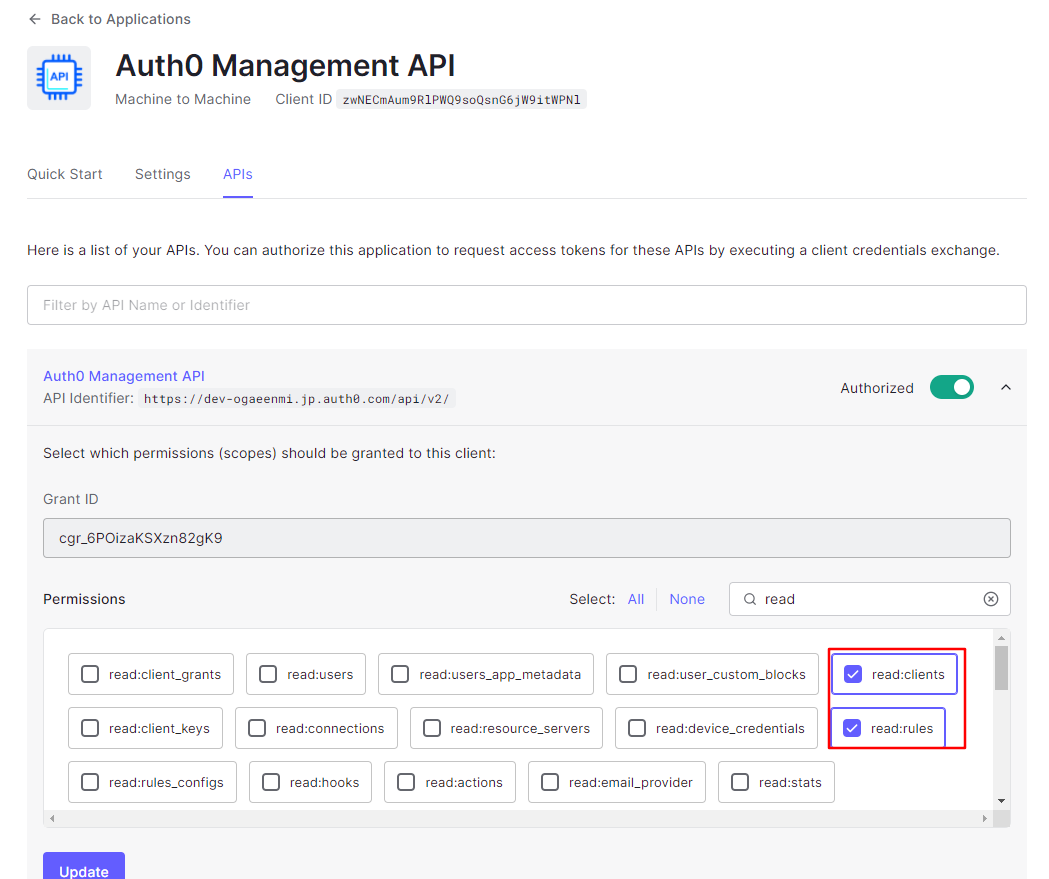Enable read:users_app_metadata scope
This screenshot has height=879, width=1049.
tap(400, 674)
